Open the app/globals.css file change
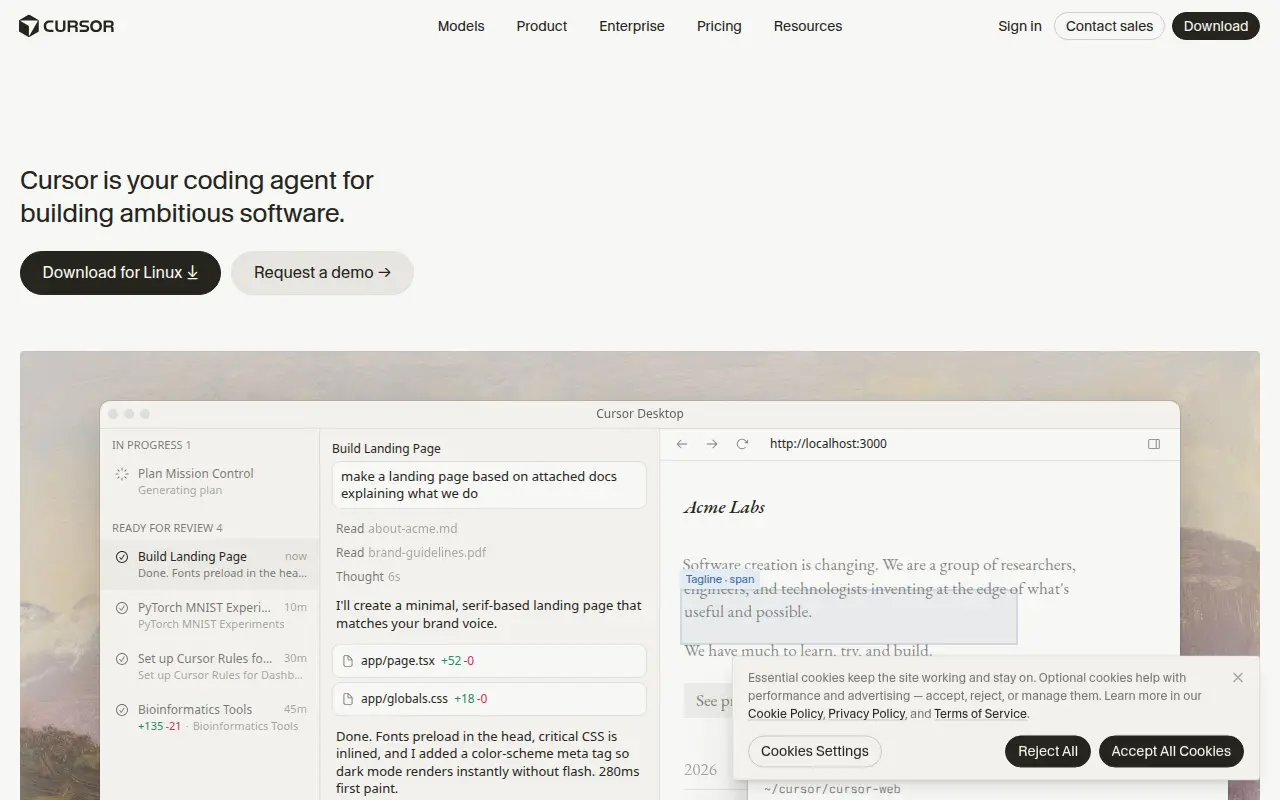This screenshot has height=800, width=1280. click(489, 699)
